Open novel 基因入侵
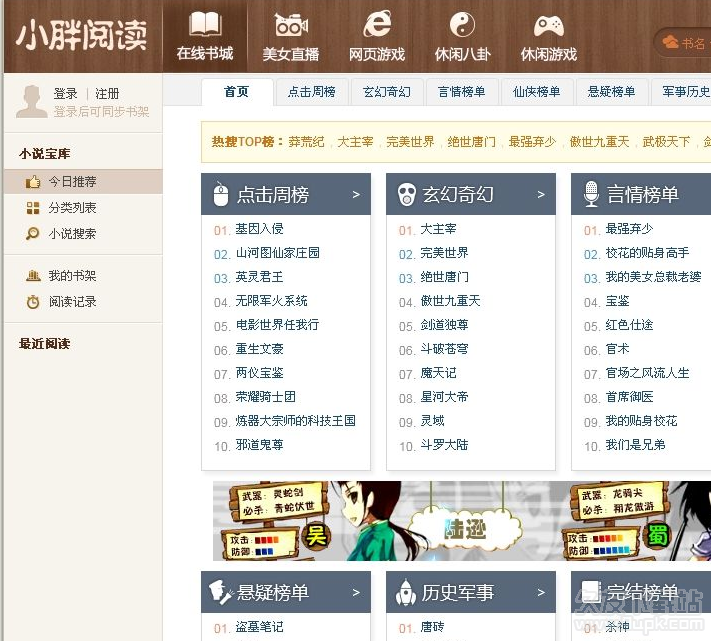 (259, 229)
